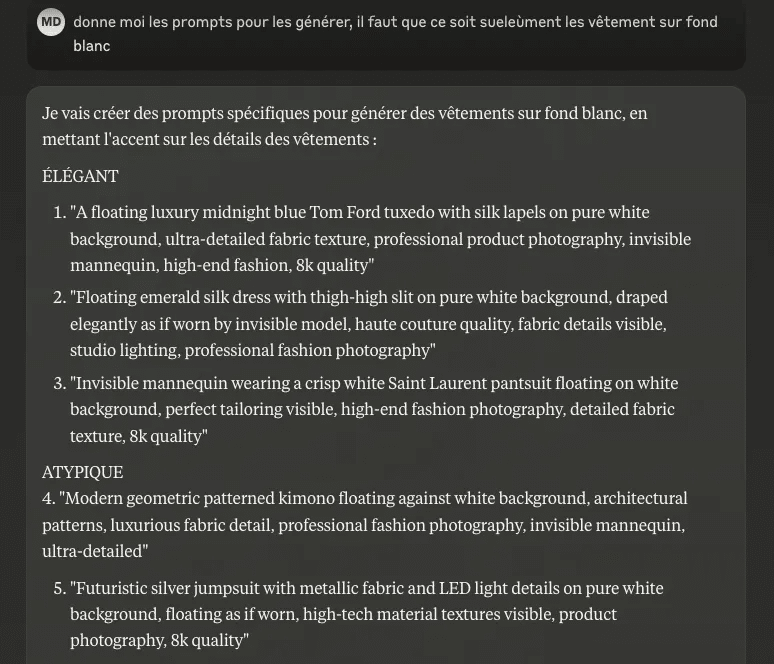Select the Tom Ford tuxedo prompt
This screenshot has height=664, width=774.
[380, 239]
